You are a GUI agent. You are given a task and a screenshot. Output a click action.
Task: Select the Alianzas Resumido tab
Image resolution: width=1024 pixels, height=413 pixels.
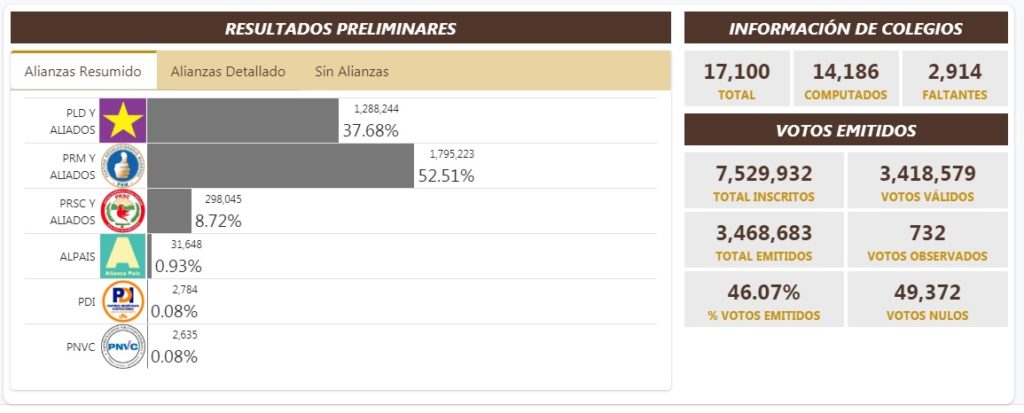(x=83, y=71)
